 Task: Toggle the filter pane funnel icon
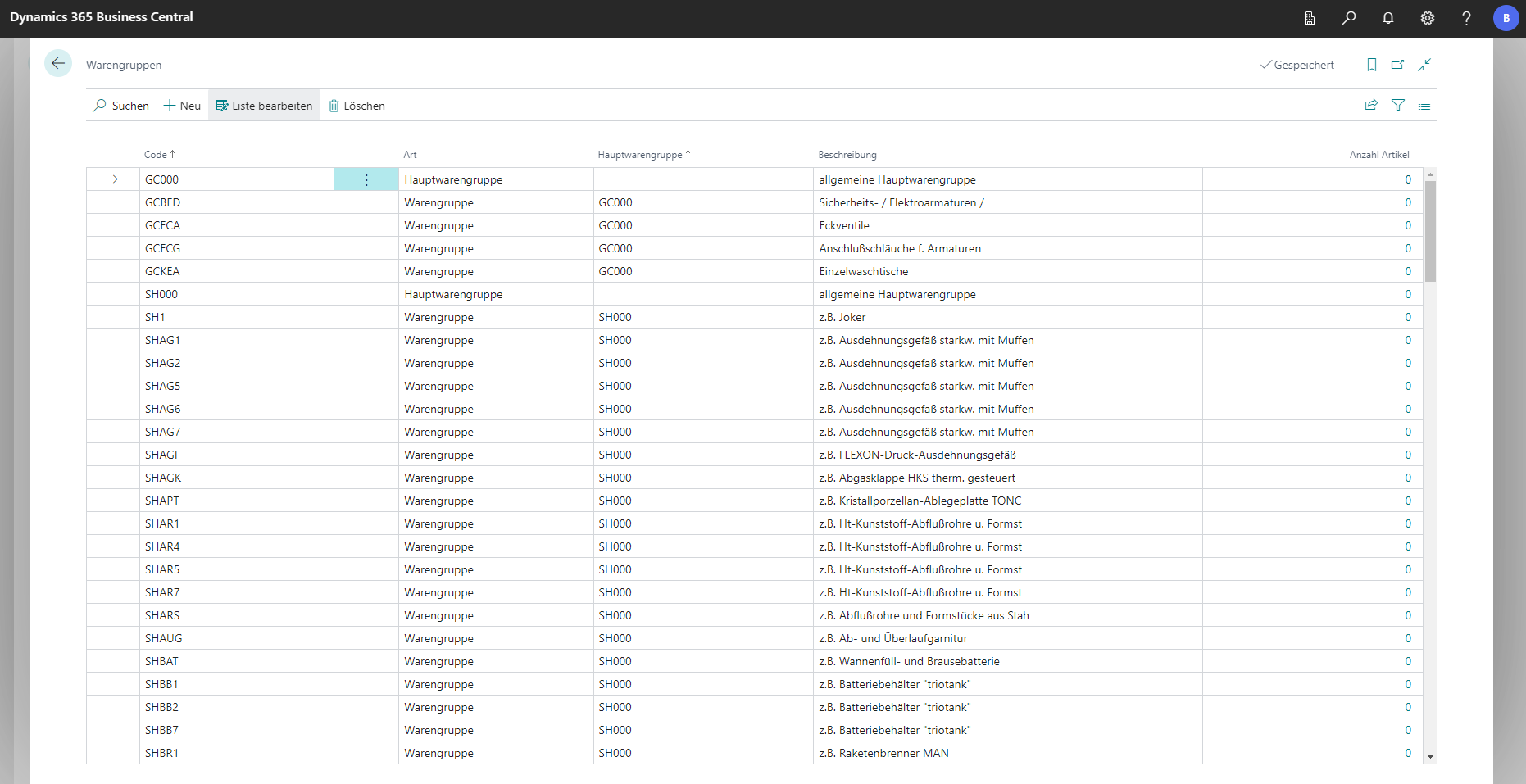coord(1398,105)
